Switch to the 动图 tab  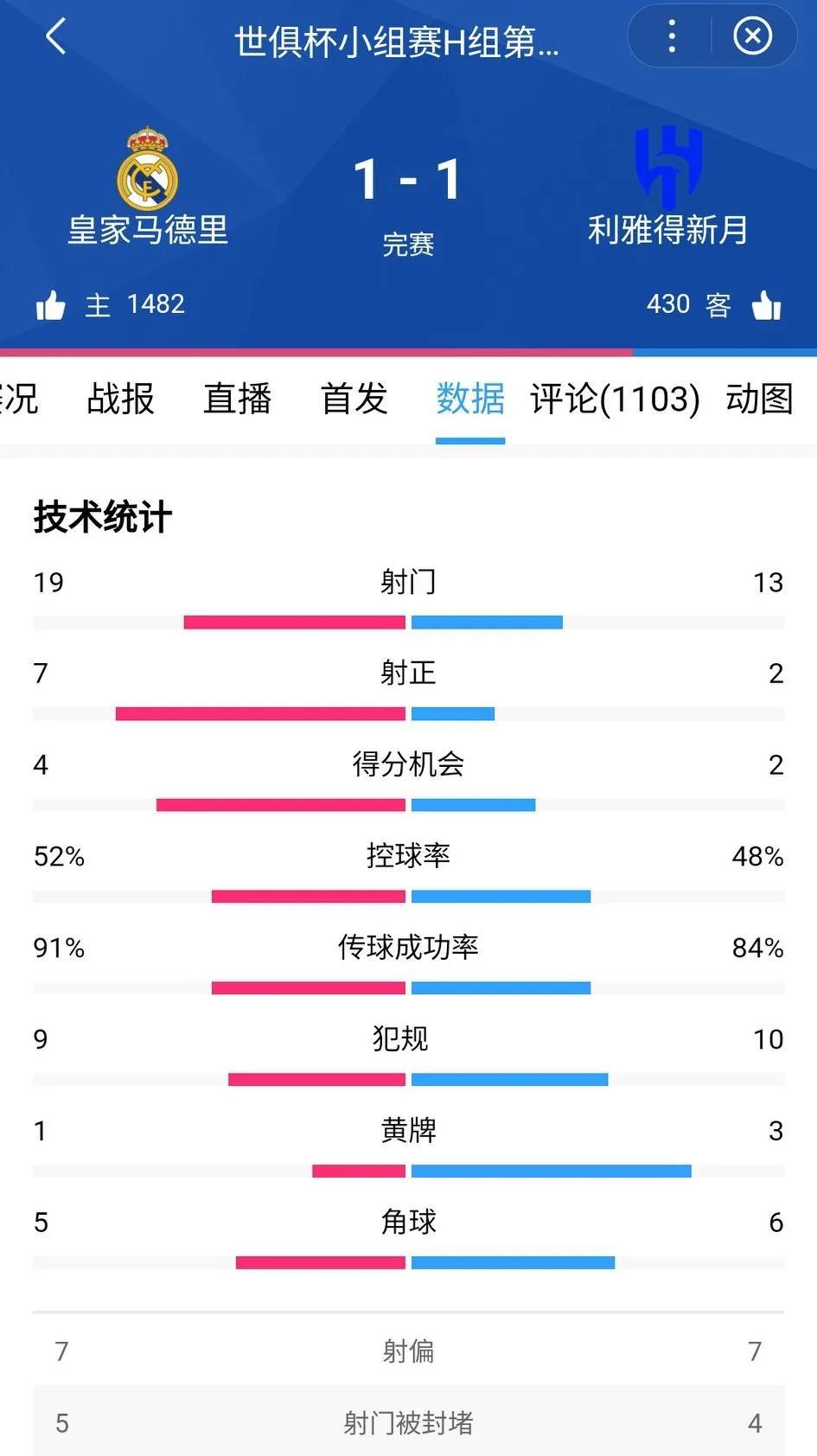[759, 399]
